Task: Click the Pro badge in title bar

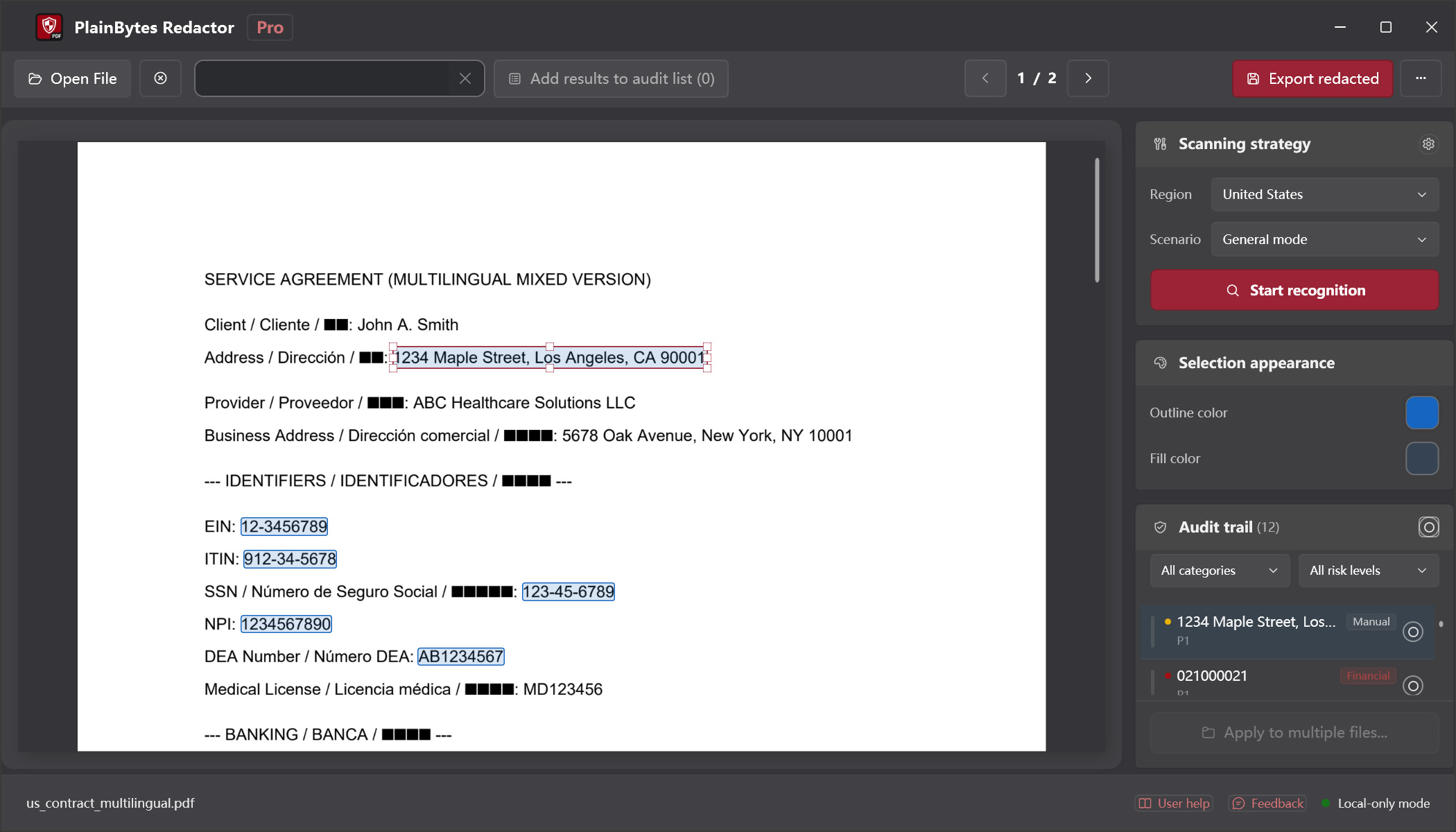Action: (x=270, y=28)
